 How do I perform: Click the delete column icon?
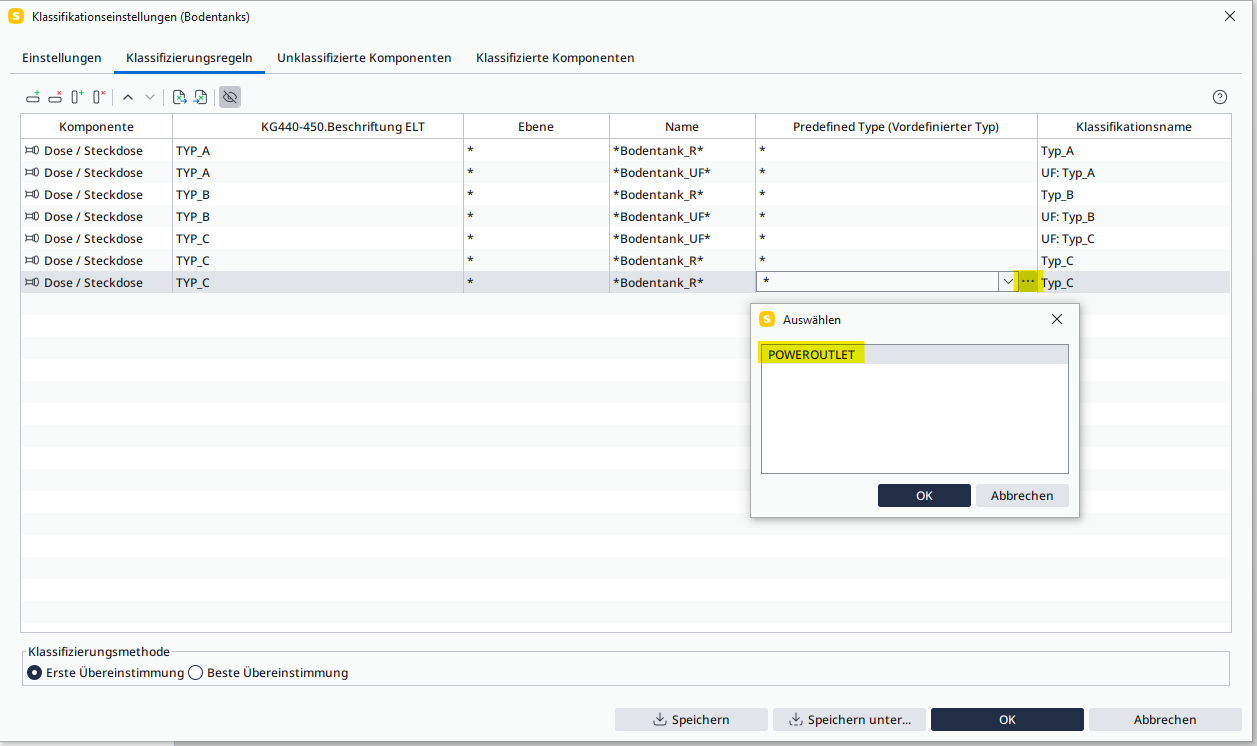pyautogui.click(x=99, y=97)
